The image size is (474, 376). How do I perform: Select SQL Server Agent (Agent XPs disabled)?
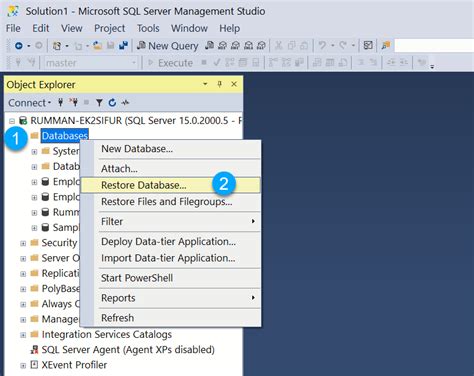(x=128, y=350)
